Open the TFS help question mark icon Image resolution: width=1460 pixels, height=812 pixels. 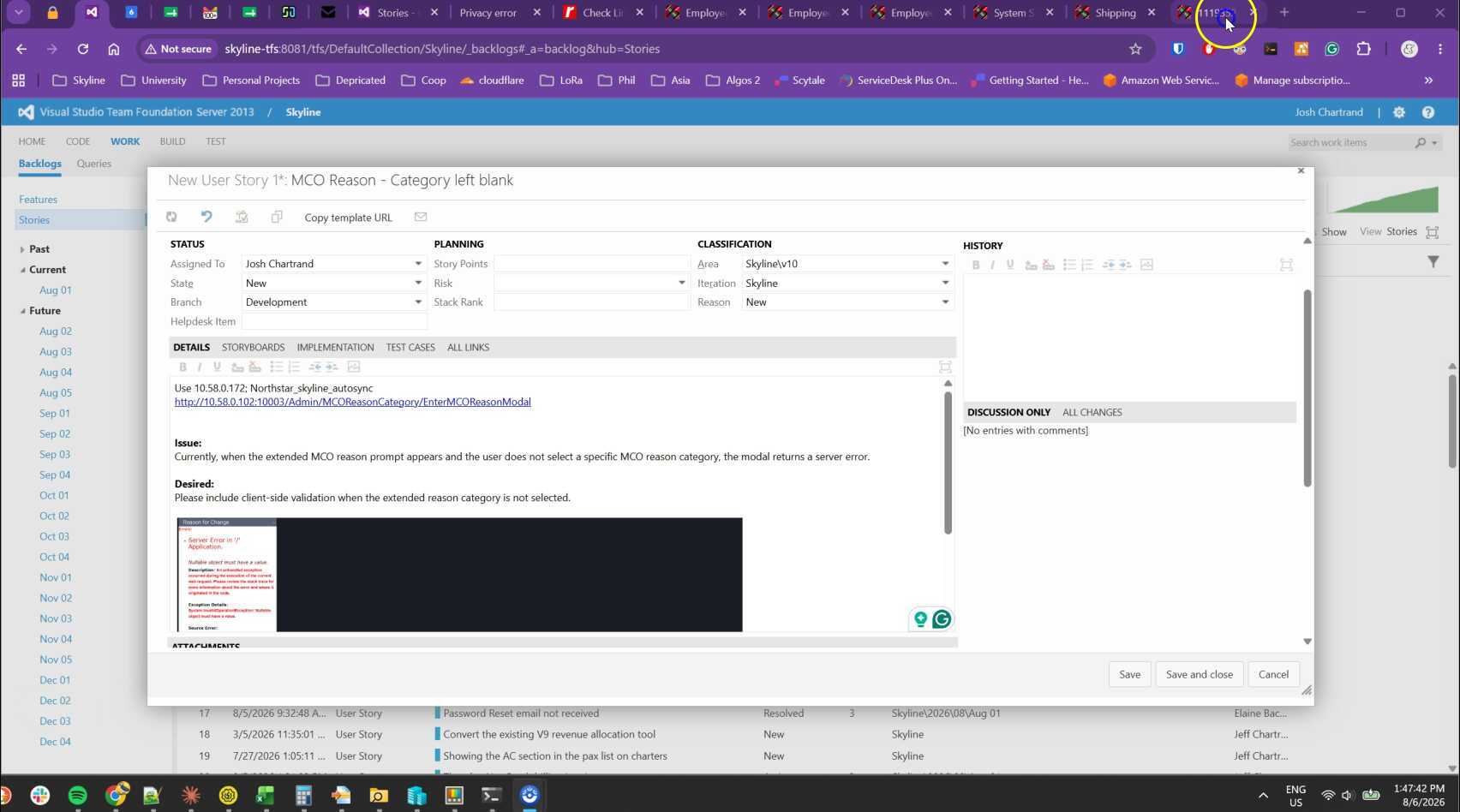(1428, 112)
